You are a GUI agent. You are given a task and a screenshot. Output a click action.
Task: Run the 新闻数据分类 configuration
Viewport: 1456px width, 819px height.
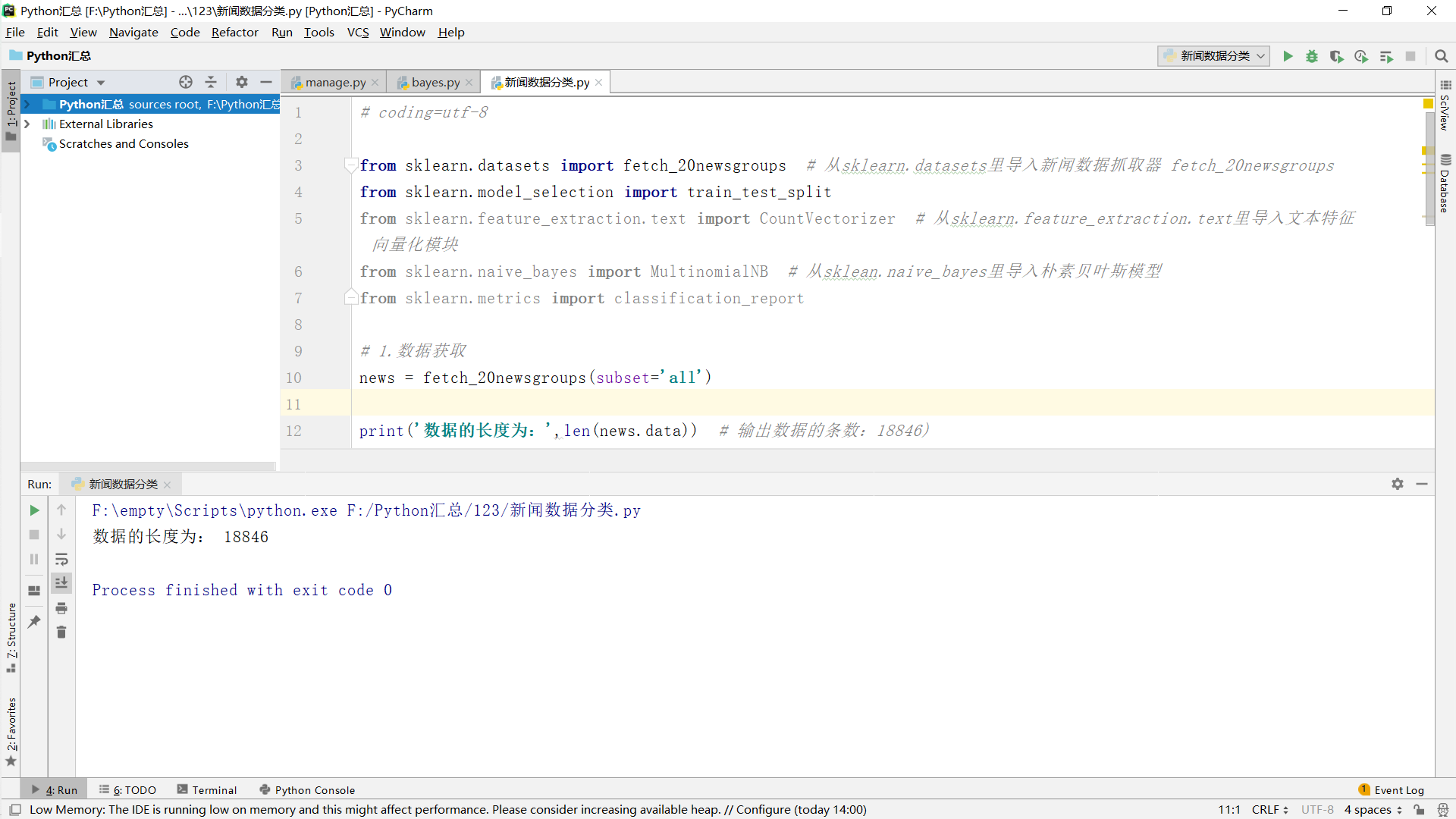(x=1288, y=55)
